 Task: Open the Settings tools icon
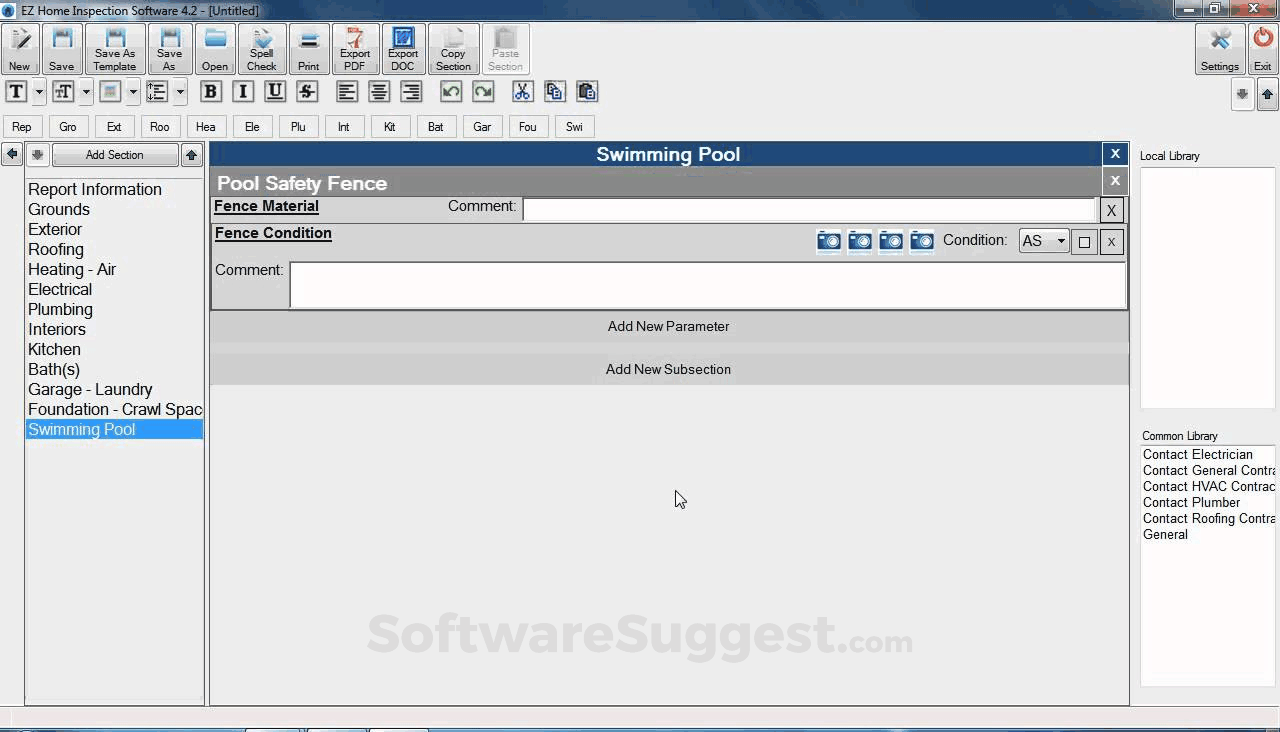click(1219, 47)
